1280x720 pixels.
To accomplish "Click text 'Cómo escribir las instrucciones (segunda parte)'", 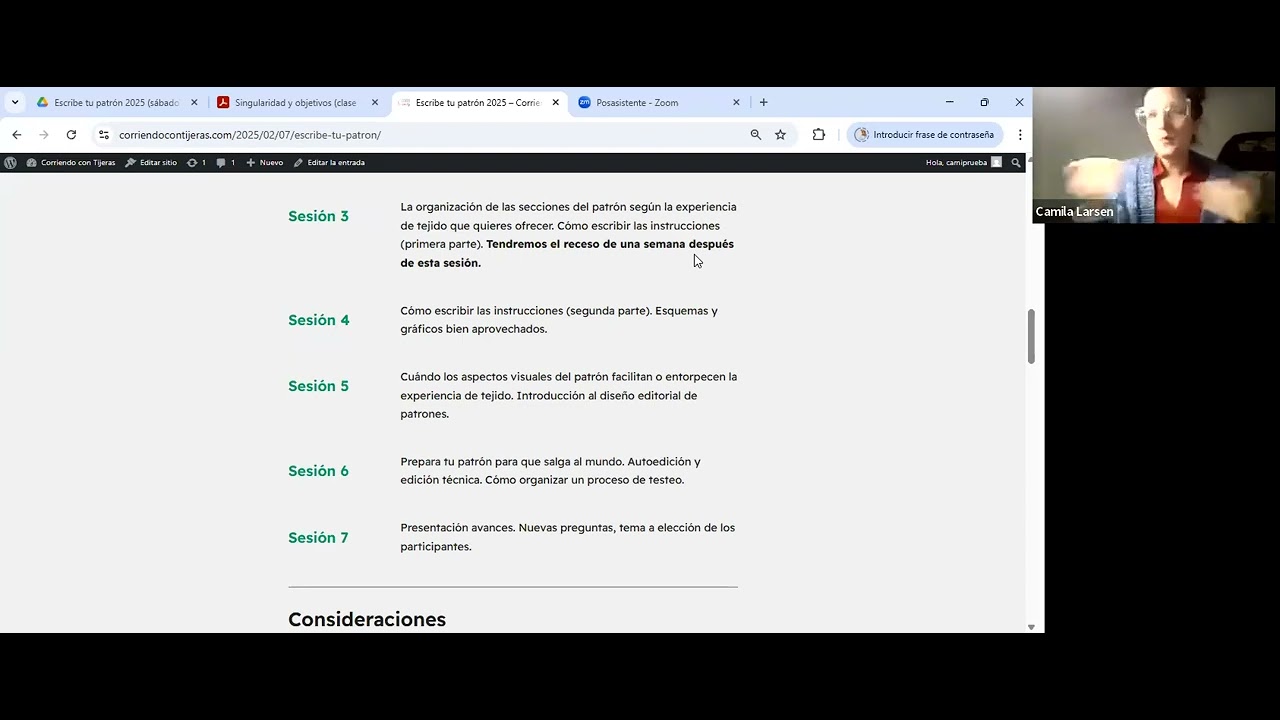I will pyautogui.click(x=526, y=311).
